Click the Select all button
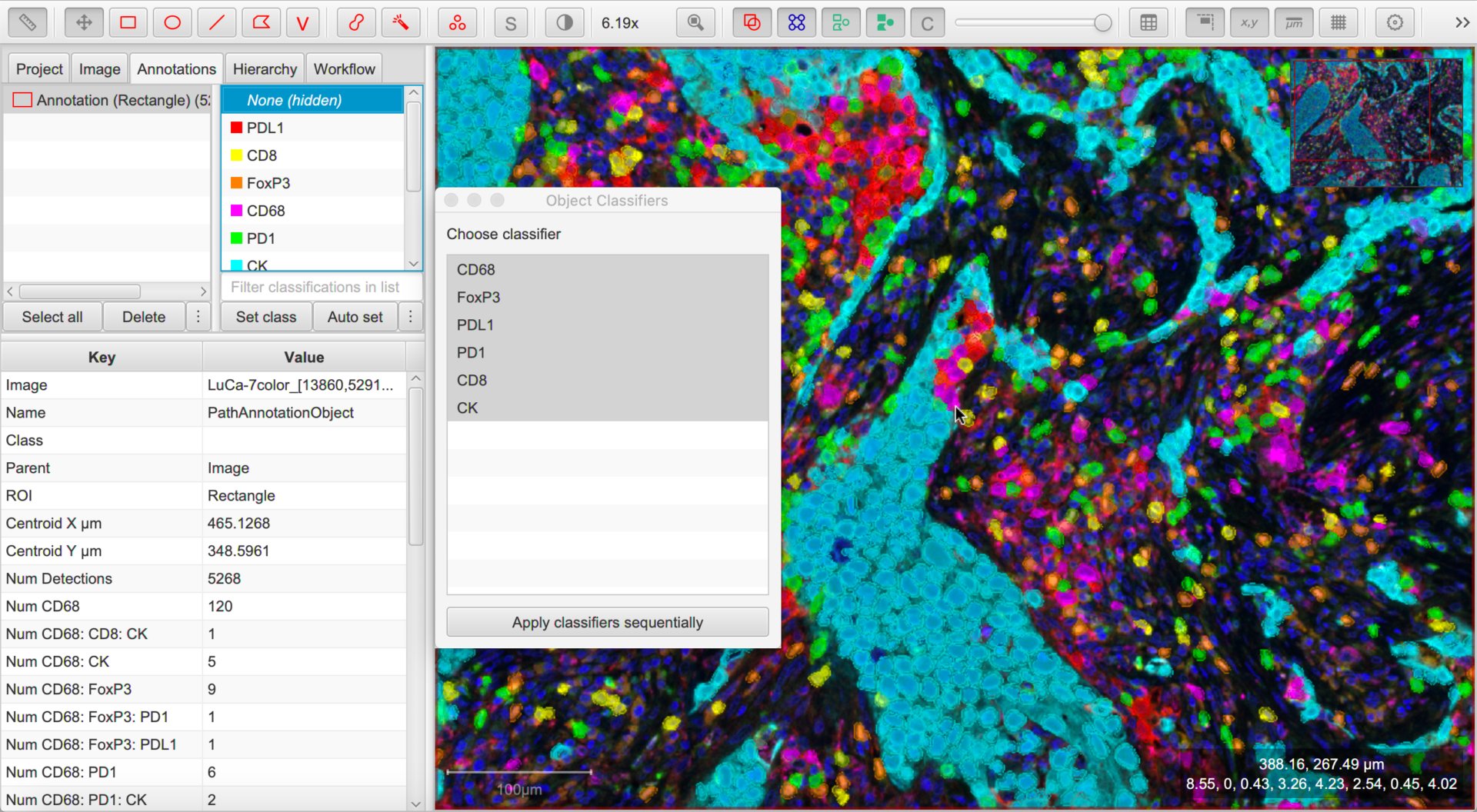Screen dimensions: 1477x812 (52, 317)
